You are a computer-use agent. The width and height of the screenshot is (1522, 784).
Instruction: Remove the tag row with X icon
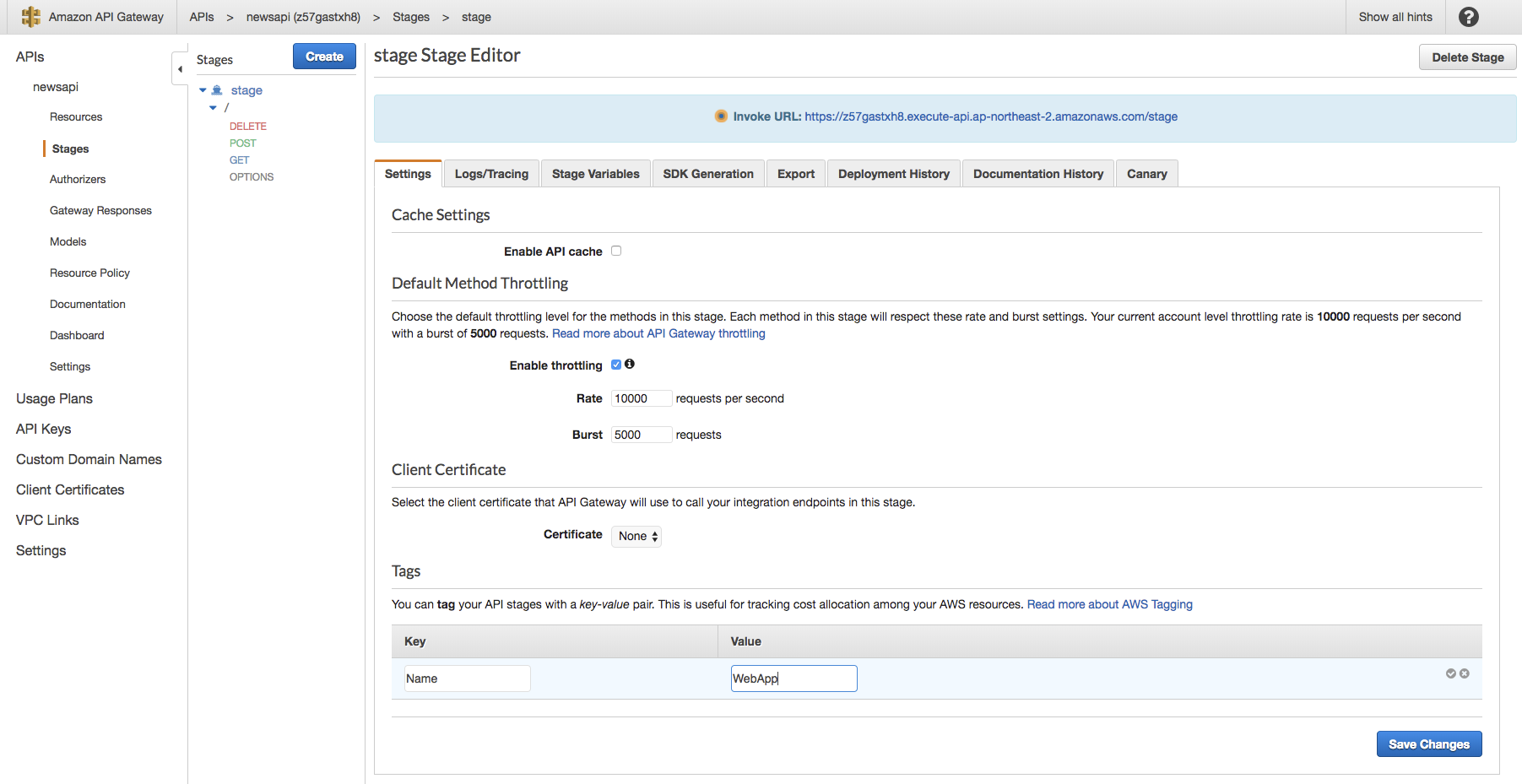pos(1465,673)
